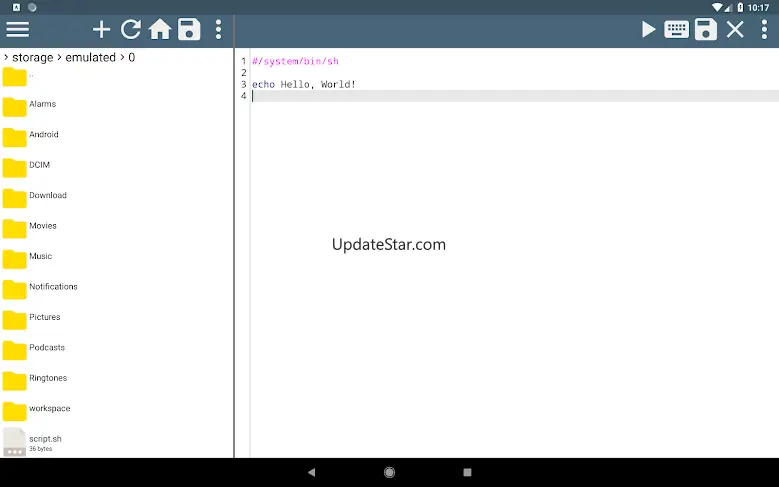Click the 'emulated' breadcrumb segment
Image resolution: width=779 pixels, height=487 pixels.
click(x=90, y=58)
